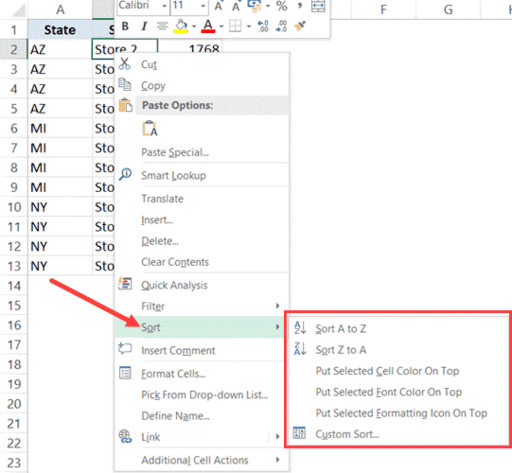Click the Percent Style icon

pos(282,6)
